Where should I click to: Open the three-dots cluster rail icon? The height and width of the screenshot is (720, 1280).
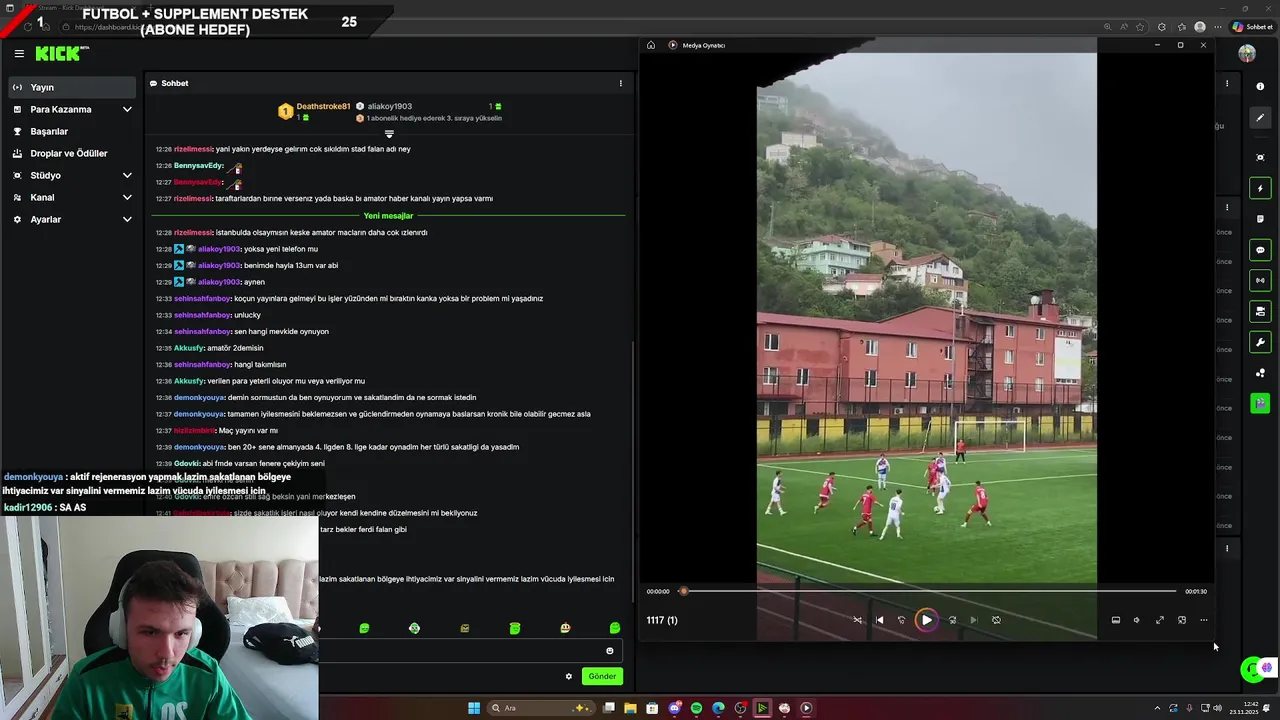pyautogui.click(x=1260, y=373)
